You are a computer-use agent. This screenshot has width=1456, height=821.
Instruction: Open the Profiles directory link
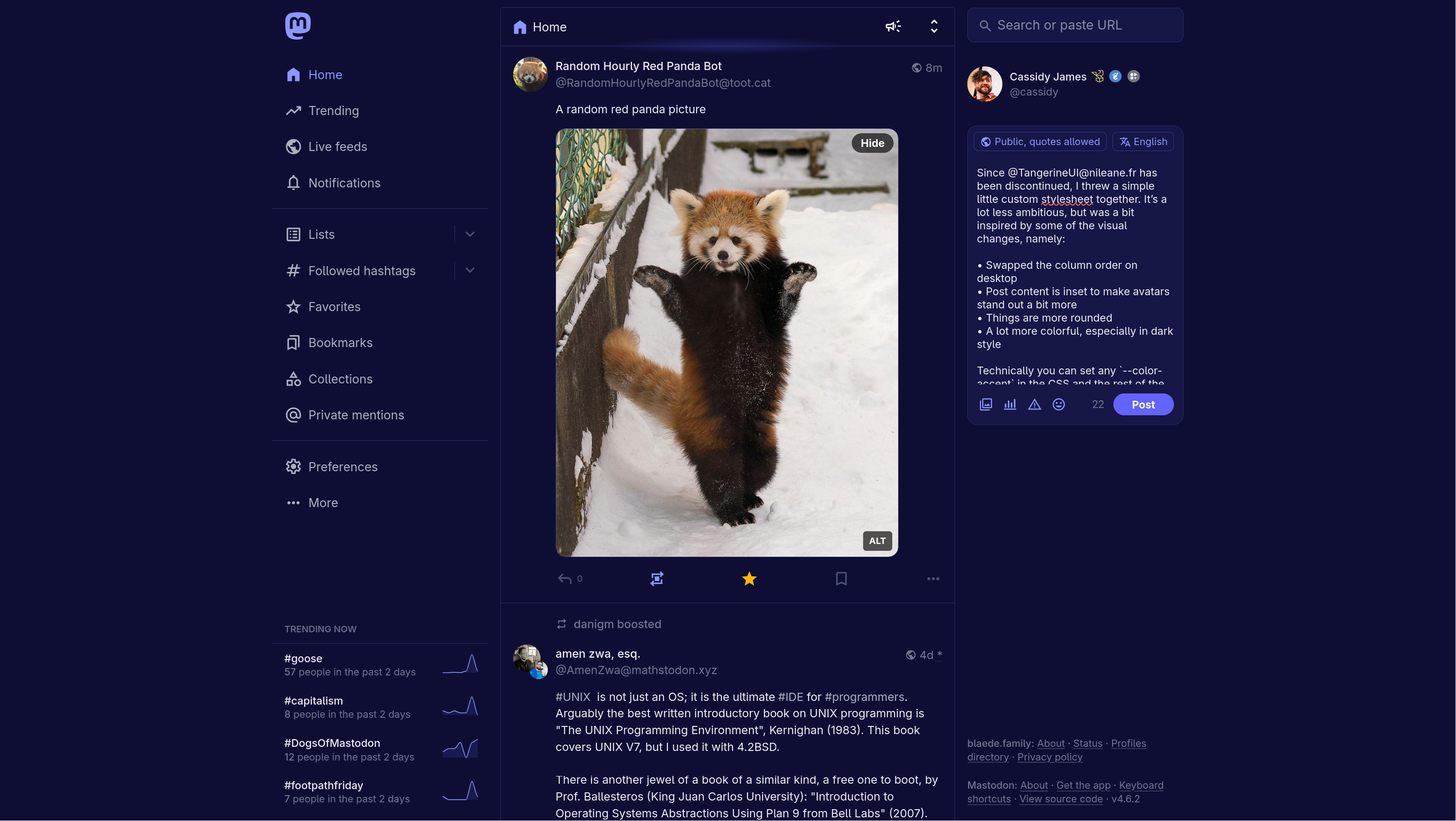point(1129,744)
